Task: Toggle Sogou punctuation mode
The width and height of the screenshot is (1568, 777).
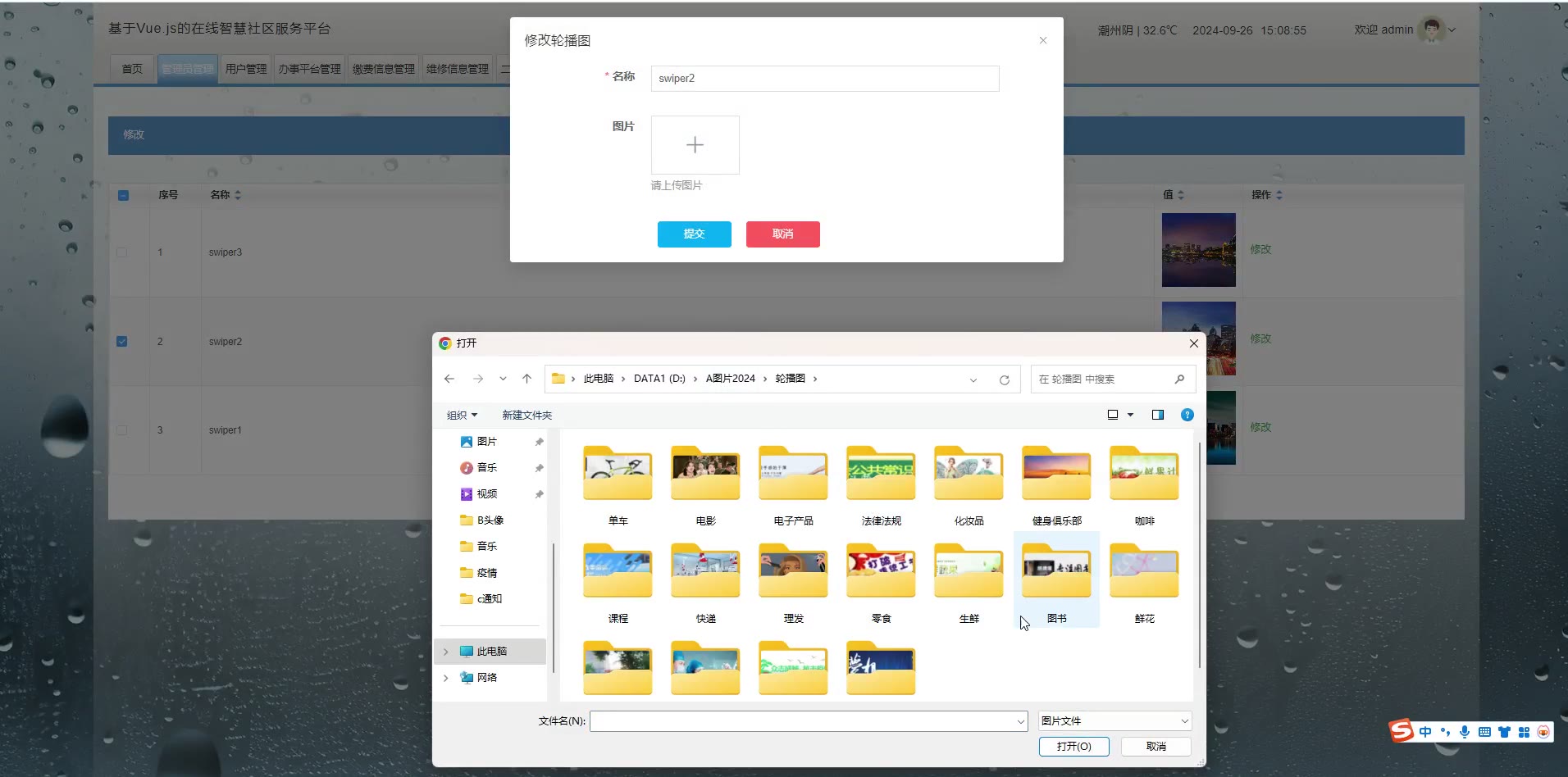Action: point(1445,732)
